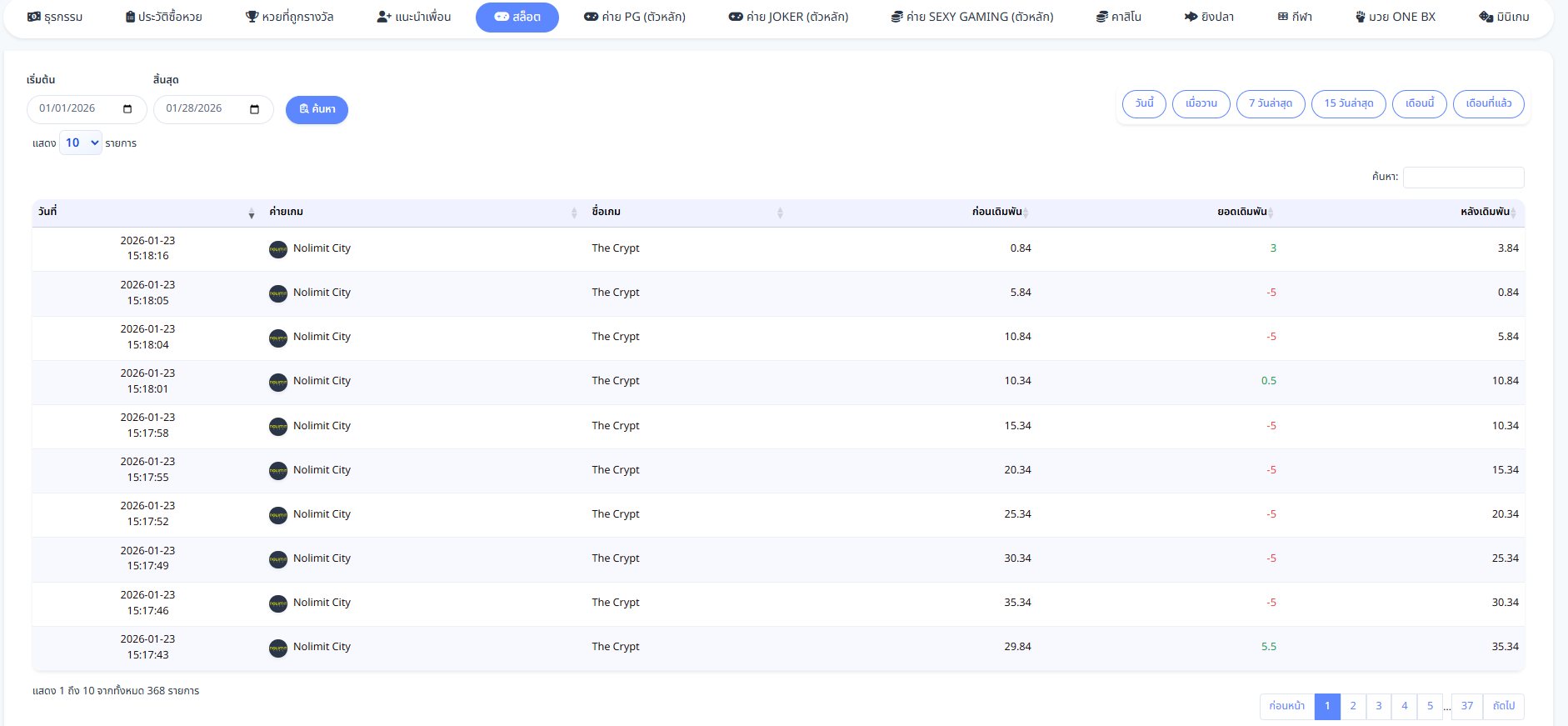
Task: Expand the rows-per-page dropdown showing 10
Action: 81,143
